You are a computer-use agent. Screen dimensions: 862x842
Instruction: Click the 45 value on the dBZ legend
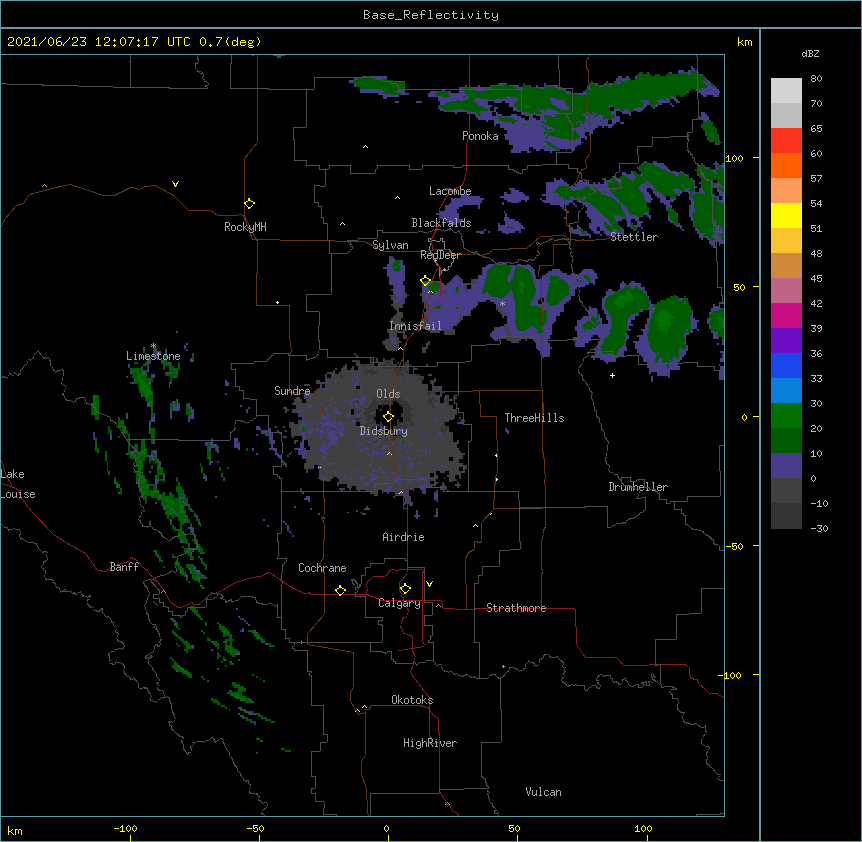coord(816,279)
